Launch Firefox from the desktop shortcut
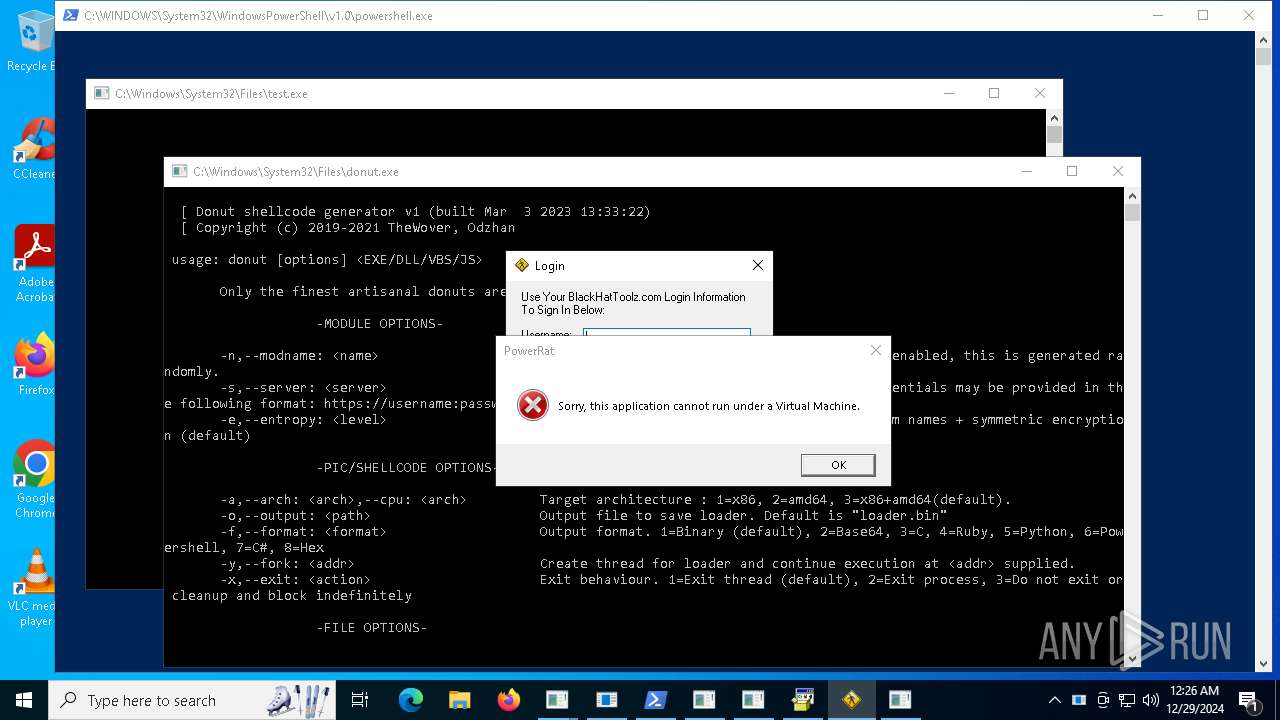Screen dimensions: 1280x720 [34, 365]
